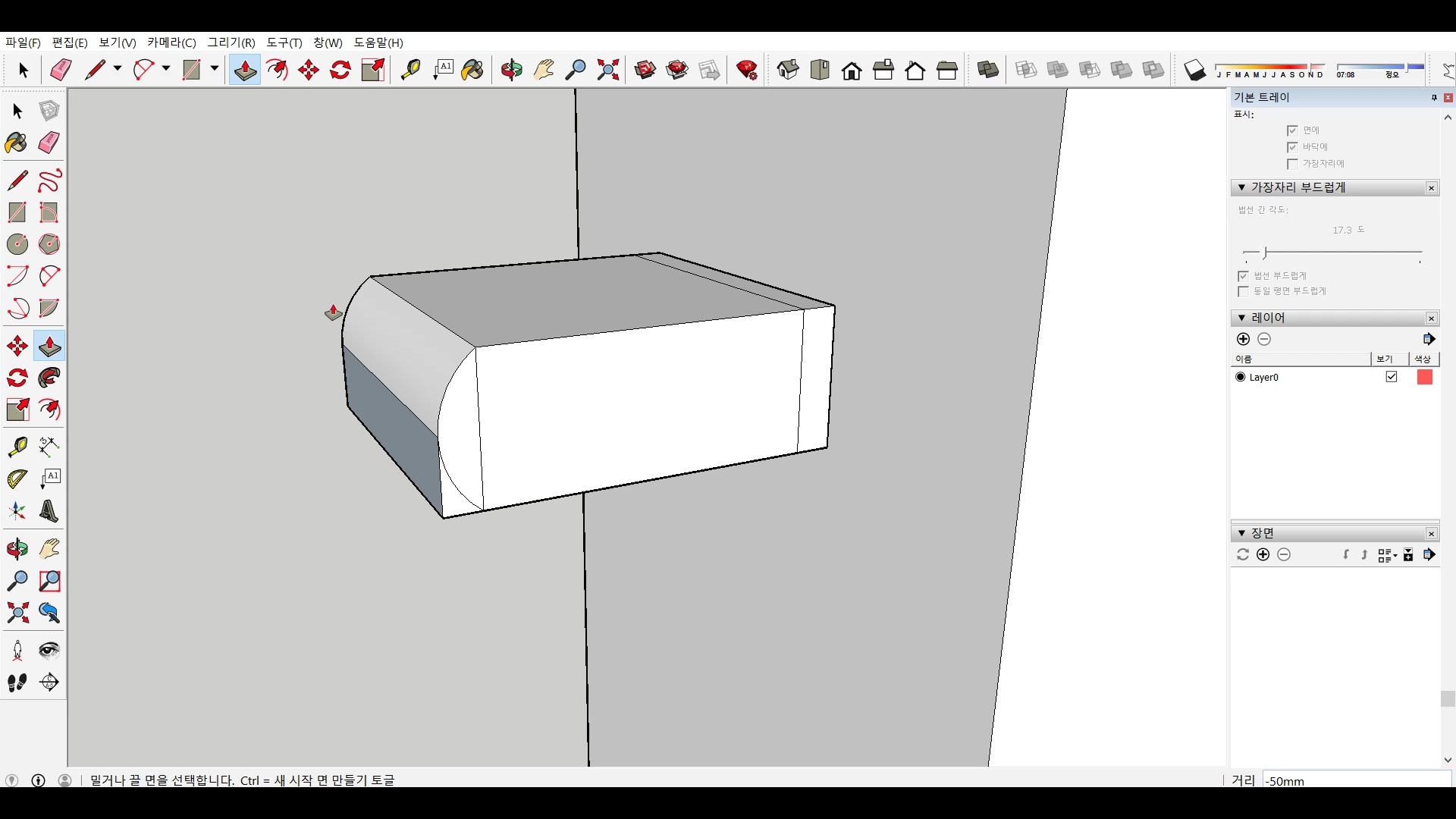
Task: Open the 카메라(C) menu
Action: 171,42
